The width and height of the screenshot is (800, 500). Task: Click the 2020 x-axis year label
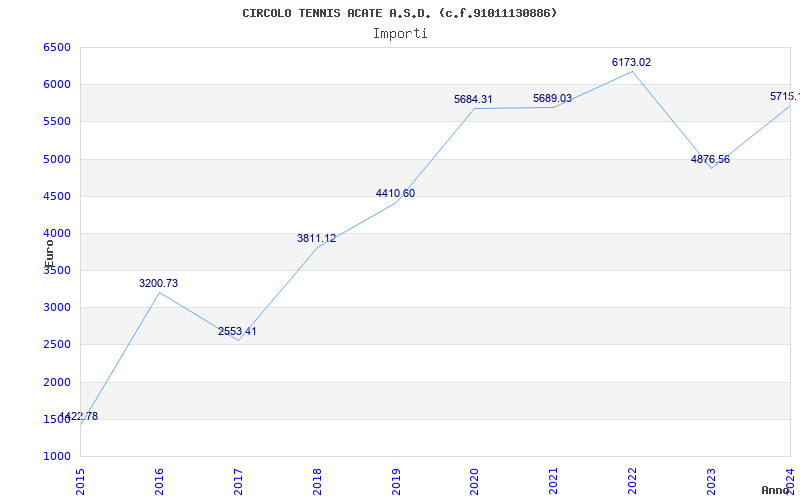coord(474,482)
